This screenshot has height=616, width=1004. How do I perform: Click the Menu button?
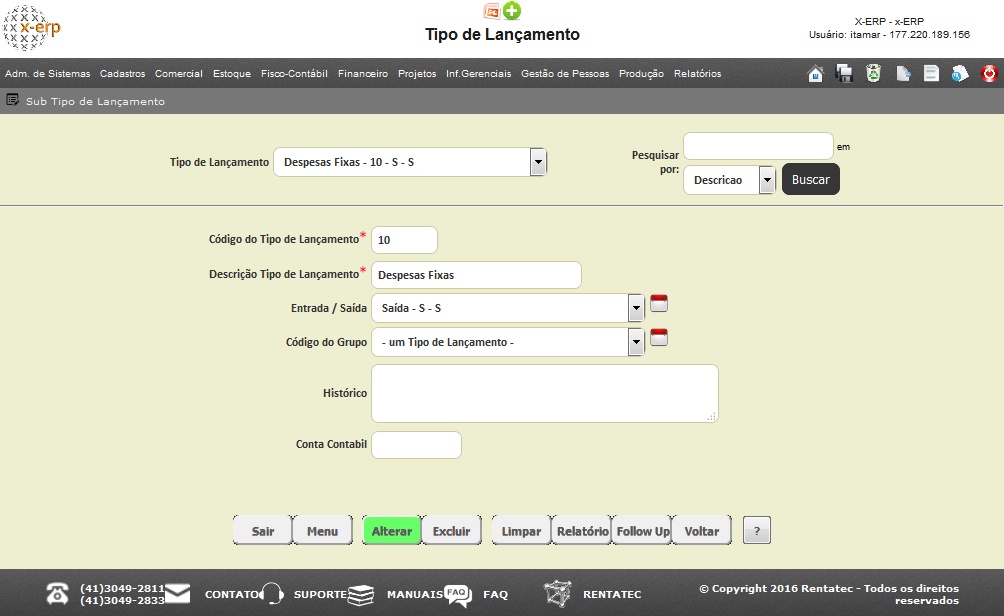pyautogui.click(x=322, y=531)
